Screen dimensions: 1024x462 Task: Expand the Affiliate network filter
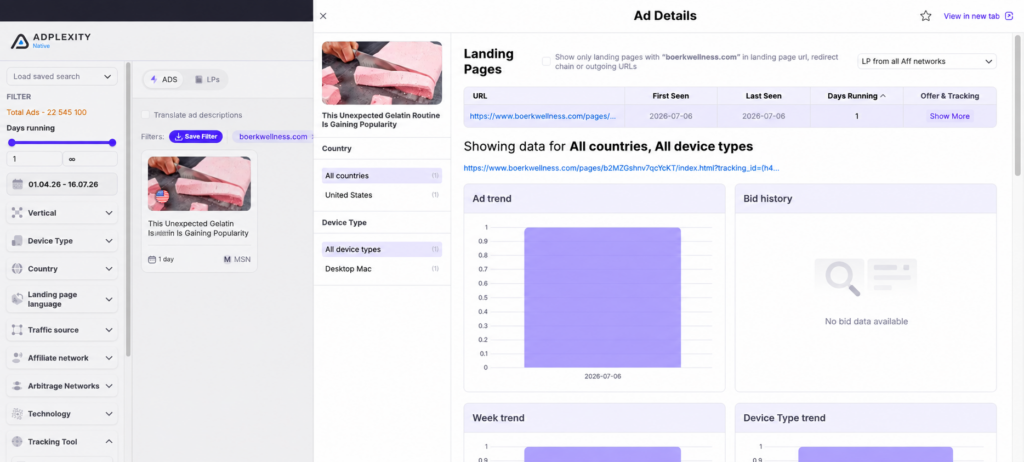[62, 358]
